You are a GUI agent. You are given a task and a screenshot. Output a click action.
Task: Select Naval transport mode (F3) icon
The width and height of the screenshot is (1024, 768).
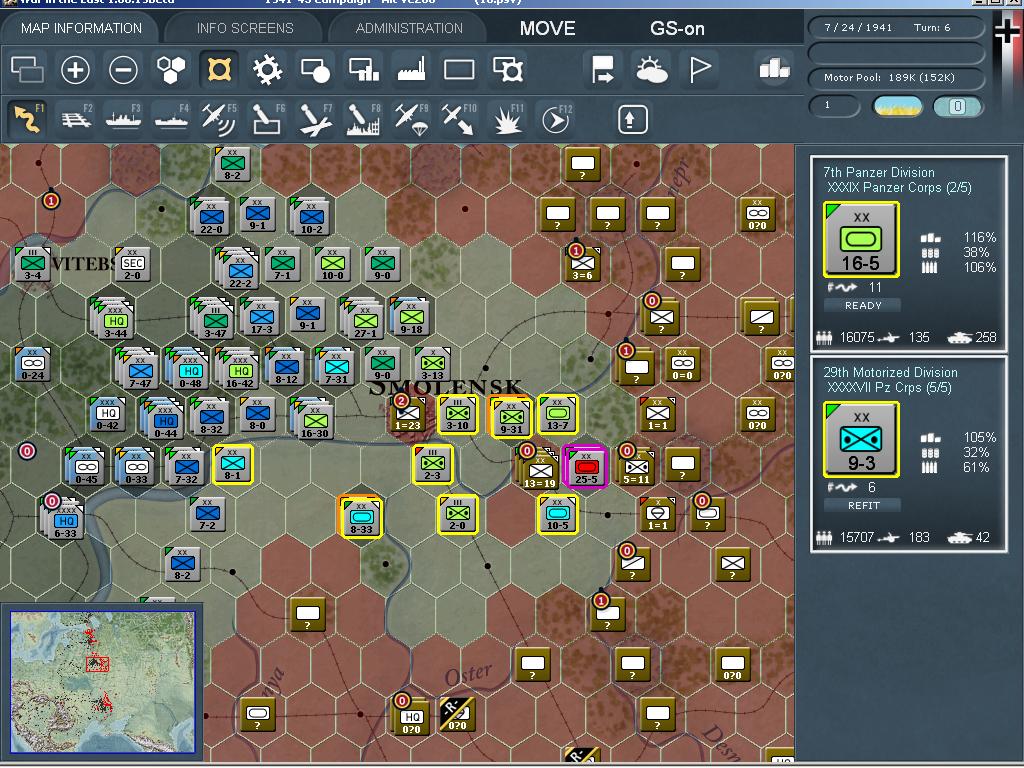(124, 119)
